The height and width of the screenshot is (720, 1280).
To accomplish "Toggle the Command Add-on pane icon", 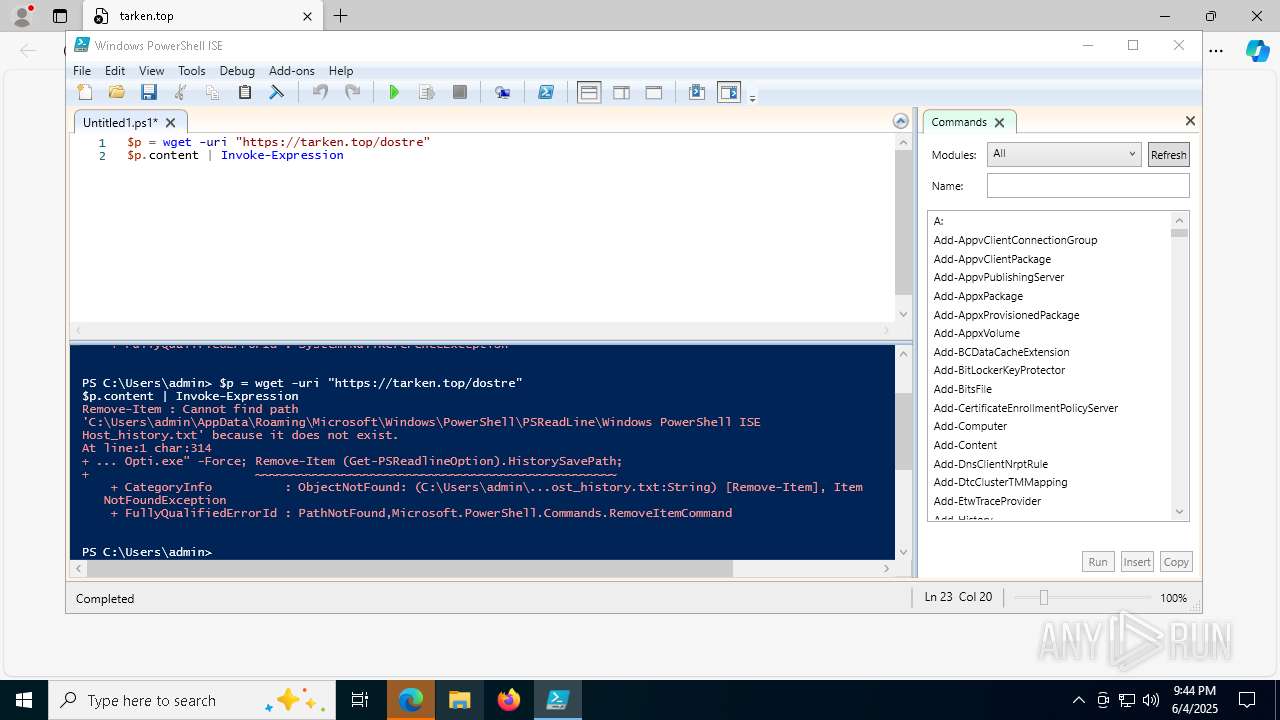I will click(729, 92).
